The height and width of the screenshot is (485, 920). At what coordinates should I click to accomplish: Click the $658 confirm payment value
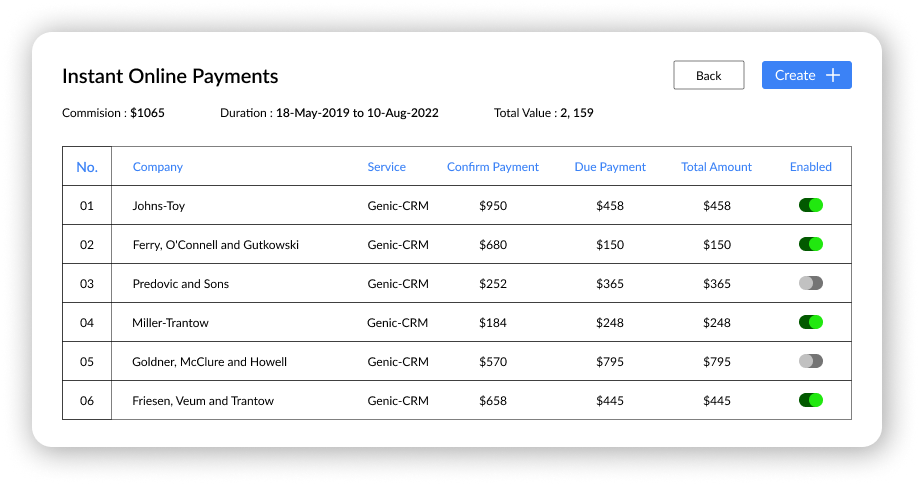pos(493,401)
